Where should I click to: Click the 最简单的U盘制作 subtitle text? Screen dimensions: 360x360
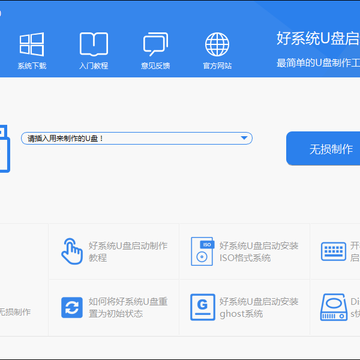318,63
